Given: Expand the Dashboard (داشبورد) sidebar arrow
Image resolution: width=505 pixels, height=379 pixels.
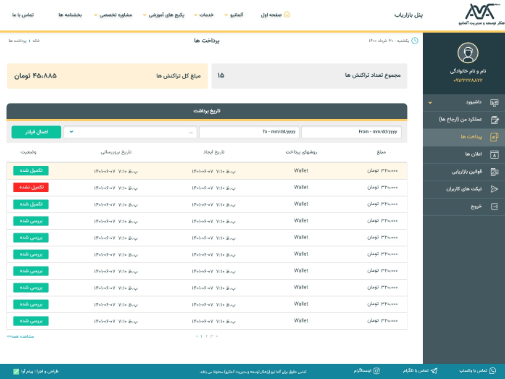Looking at the screenshot, I should pos(430,103).
